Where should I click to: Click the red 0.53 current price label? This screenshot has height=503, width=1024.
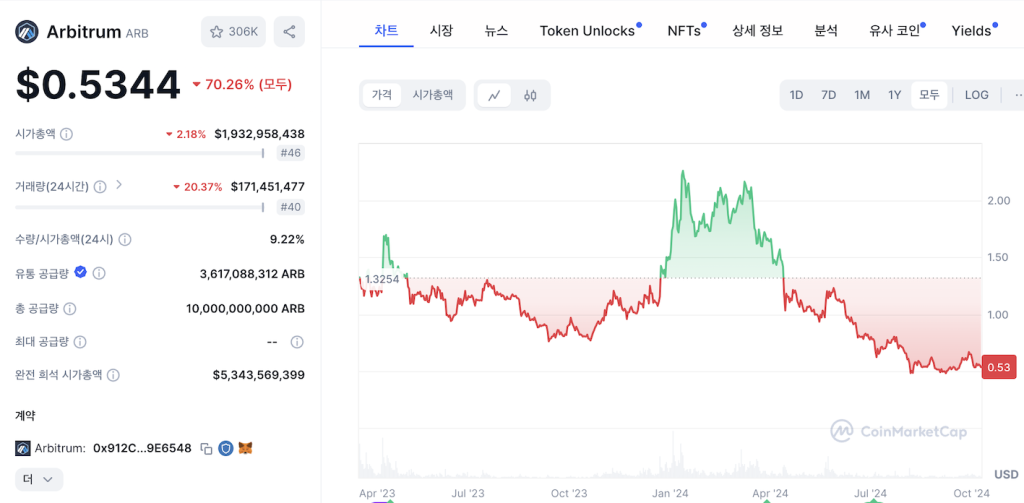[x=999, y=368]
